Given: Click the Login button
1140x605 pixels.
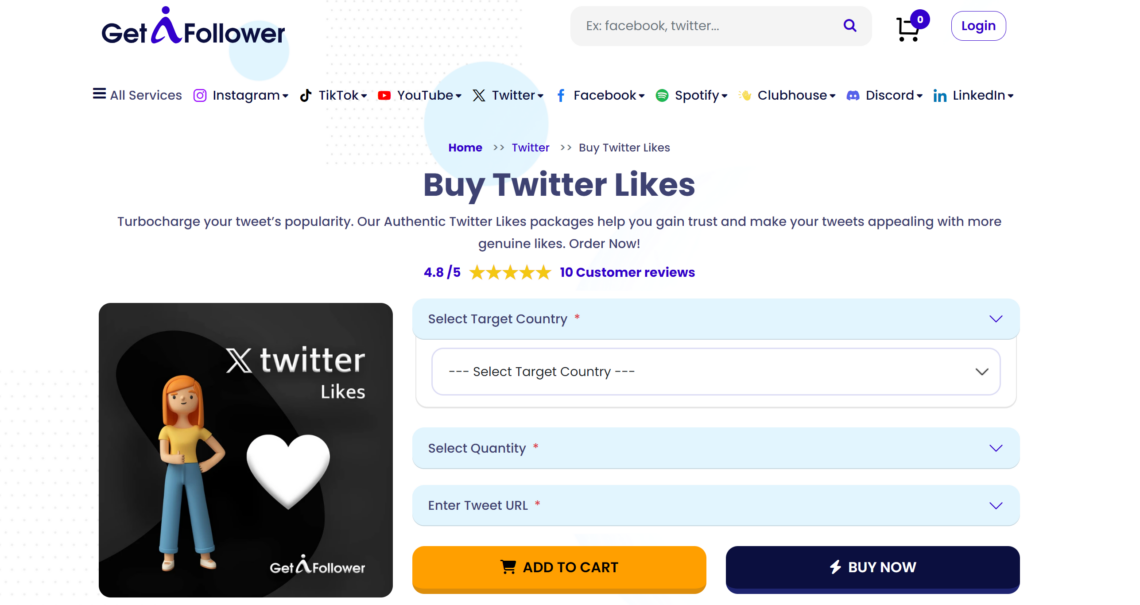Looking at the screenshot, I should [978, 26].
